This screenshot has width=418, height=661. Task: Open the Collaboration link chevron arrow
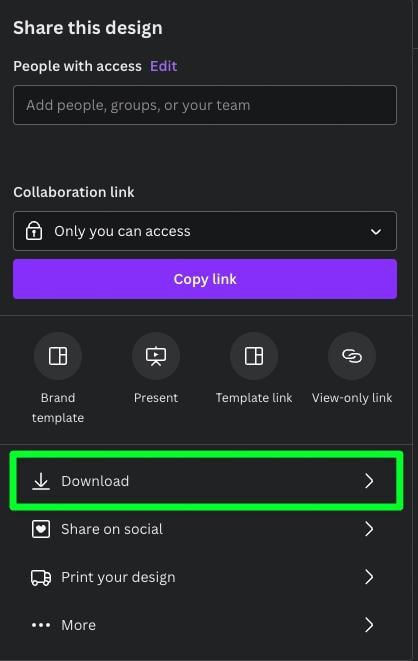pyautogui.click(x=376, y=231)
